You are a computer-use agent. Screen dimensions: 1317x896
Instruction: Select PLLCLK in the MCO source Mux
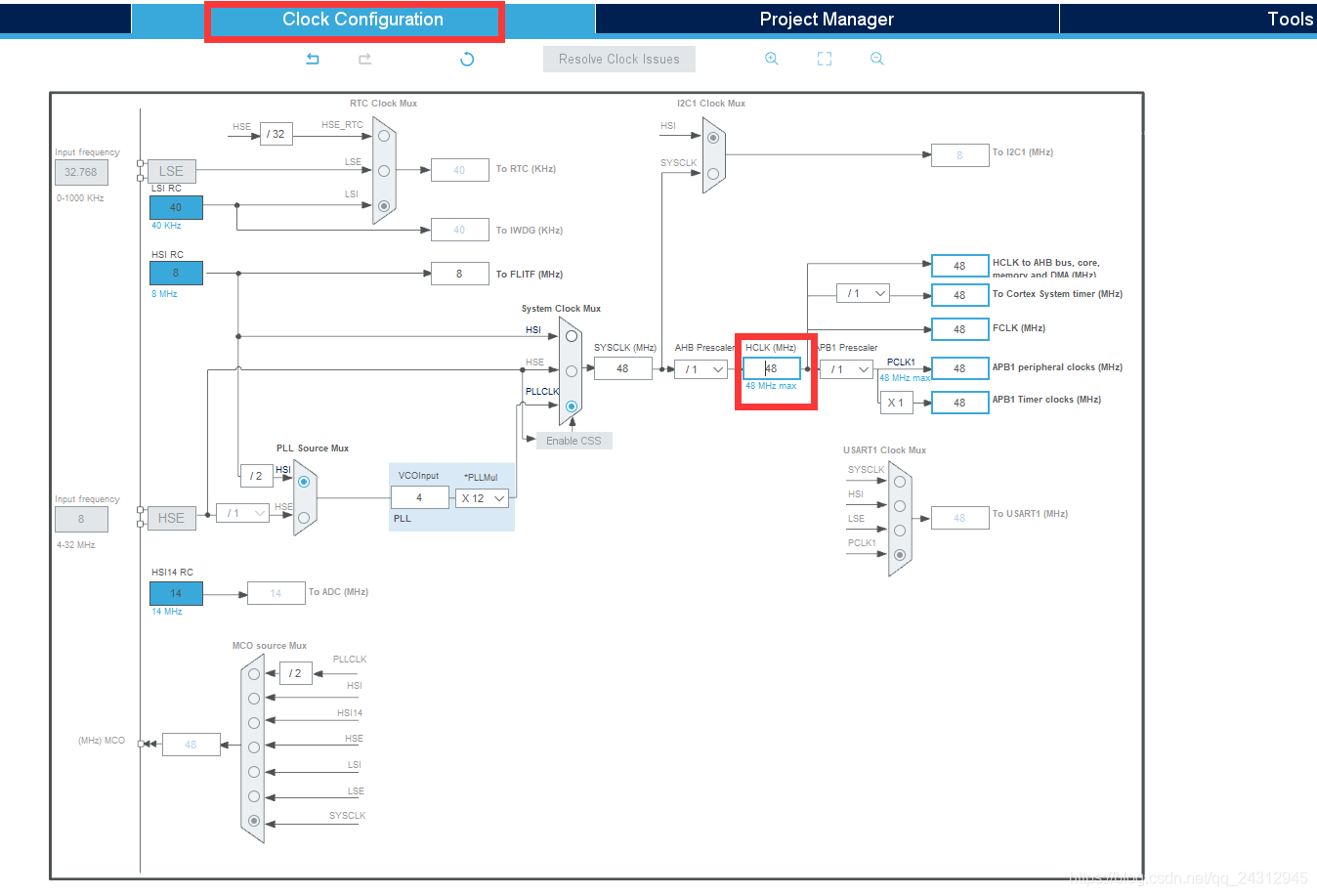click(x=254, y=674)
